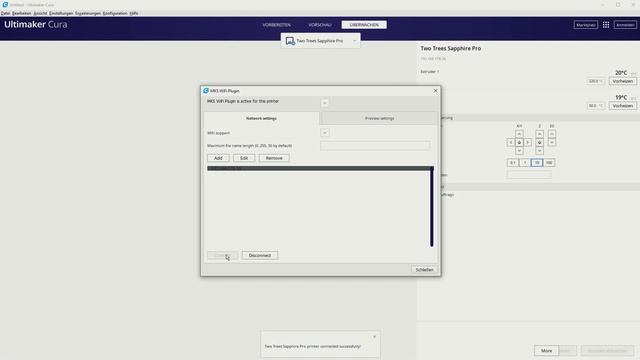Click the extruder target temperature field

[596, 81]
